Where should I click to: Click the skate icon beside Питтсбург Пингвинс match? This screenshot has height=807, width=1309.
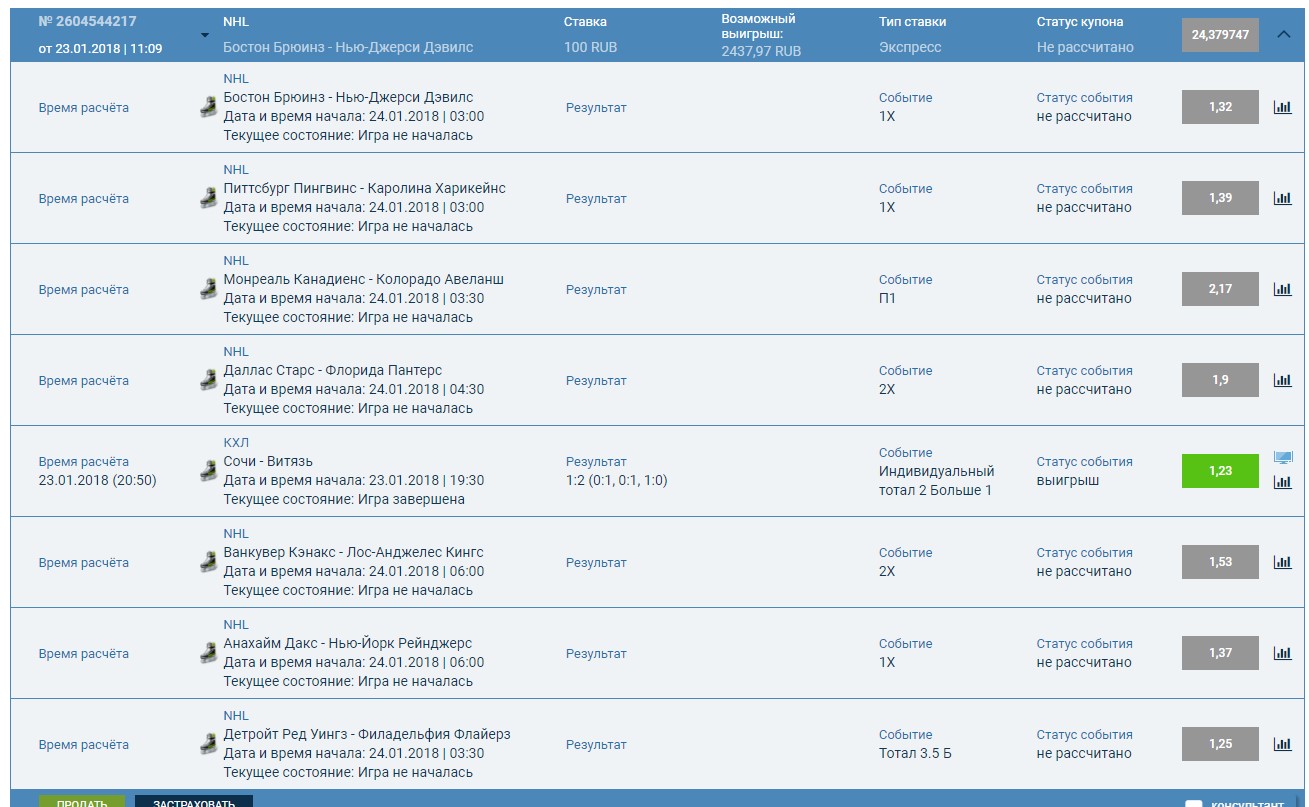tap(208, 198)
